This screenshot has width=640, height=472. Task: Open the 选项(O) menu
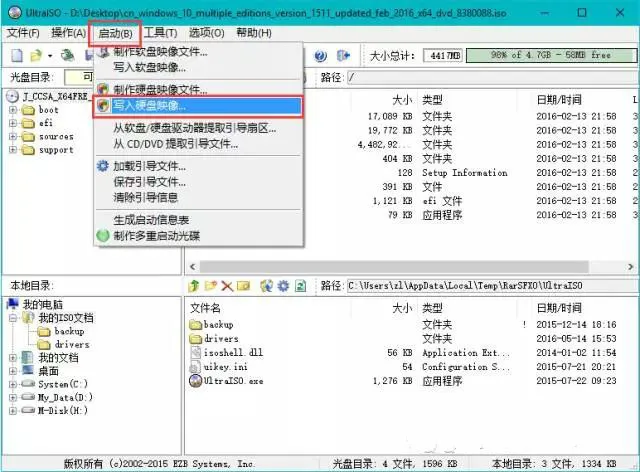pos(207,33)
